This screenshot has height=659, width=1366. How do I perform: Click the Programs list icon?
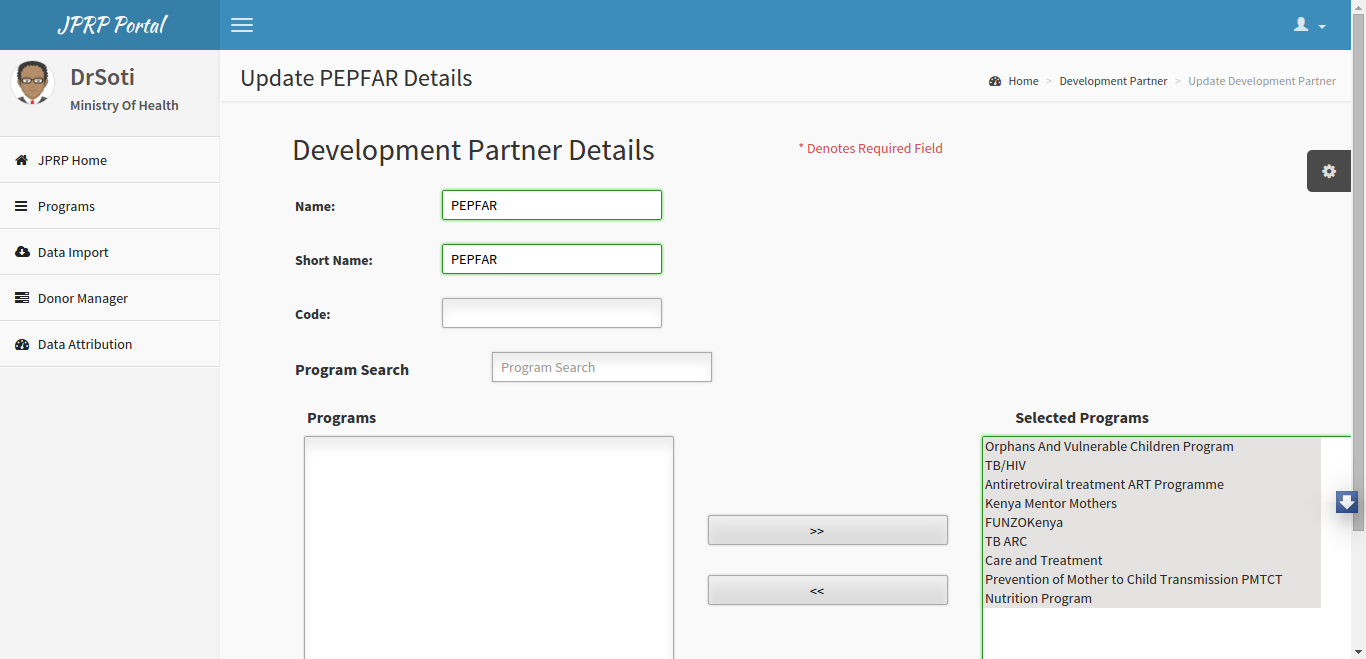click(22, 206)
